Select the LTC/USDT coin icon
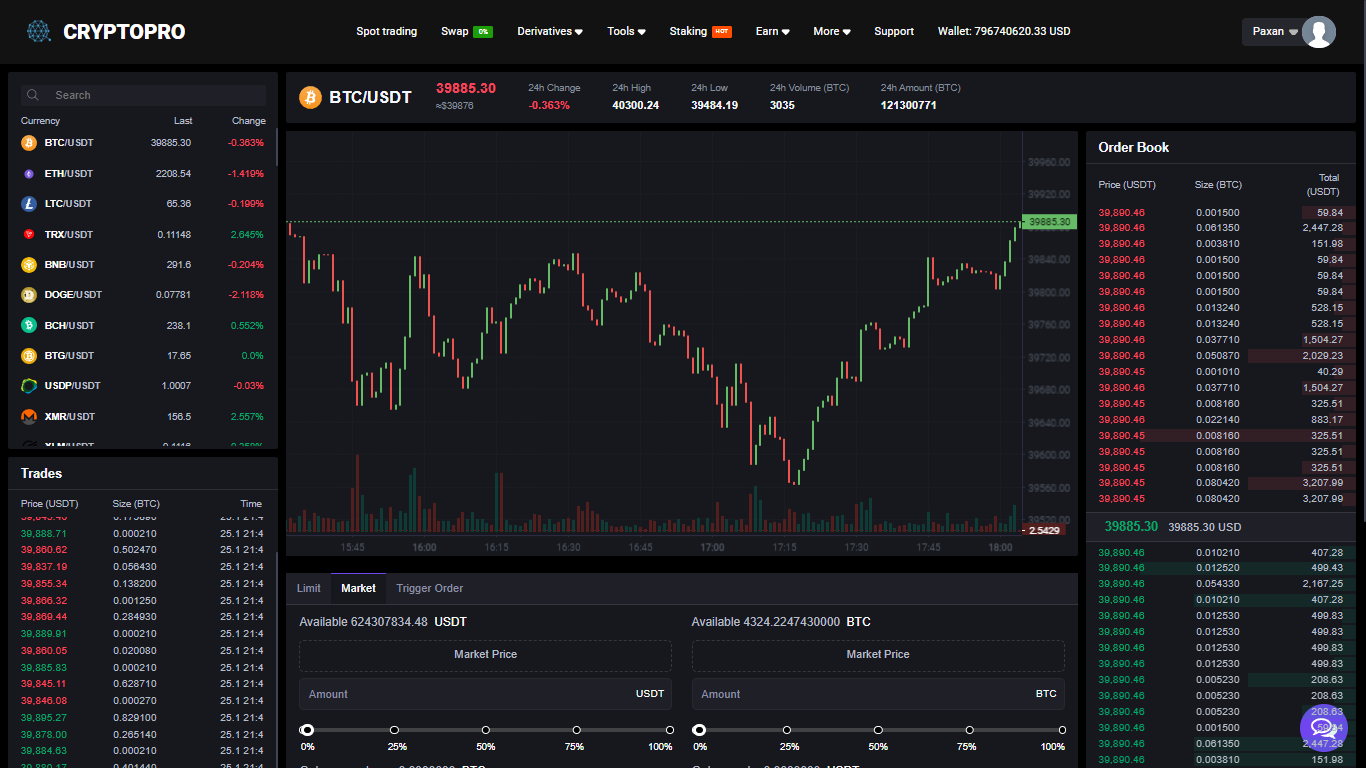 [29, 204]
